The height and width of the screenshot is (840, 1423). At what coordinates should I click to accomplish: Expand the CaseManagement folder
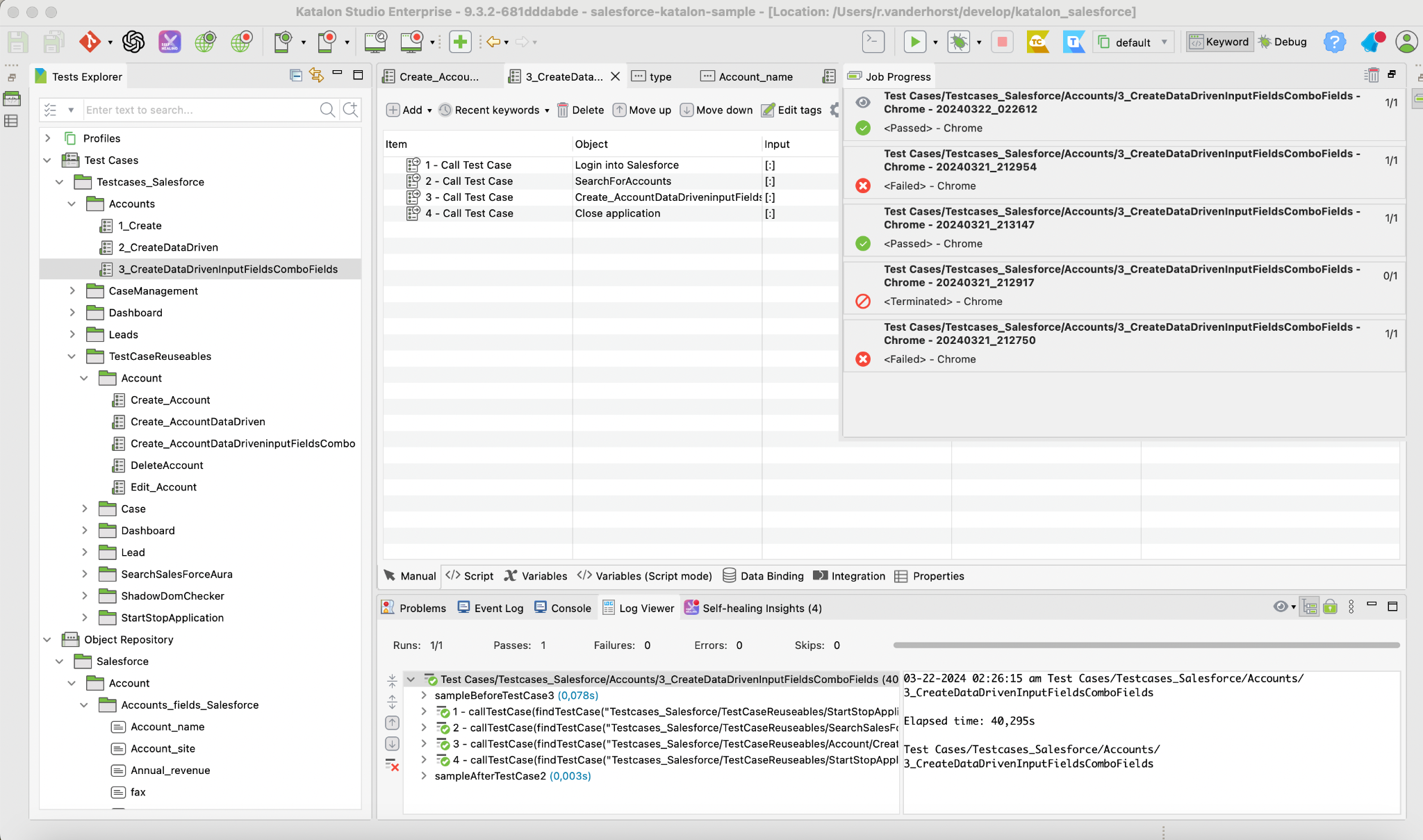tap(72, 290)
